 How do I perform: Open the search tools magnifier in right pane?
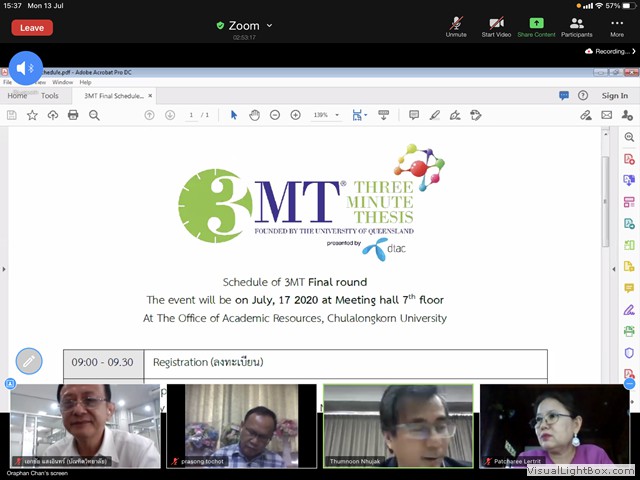coord(629,138)
